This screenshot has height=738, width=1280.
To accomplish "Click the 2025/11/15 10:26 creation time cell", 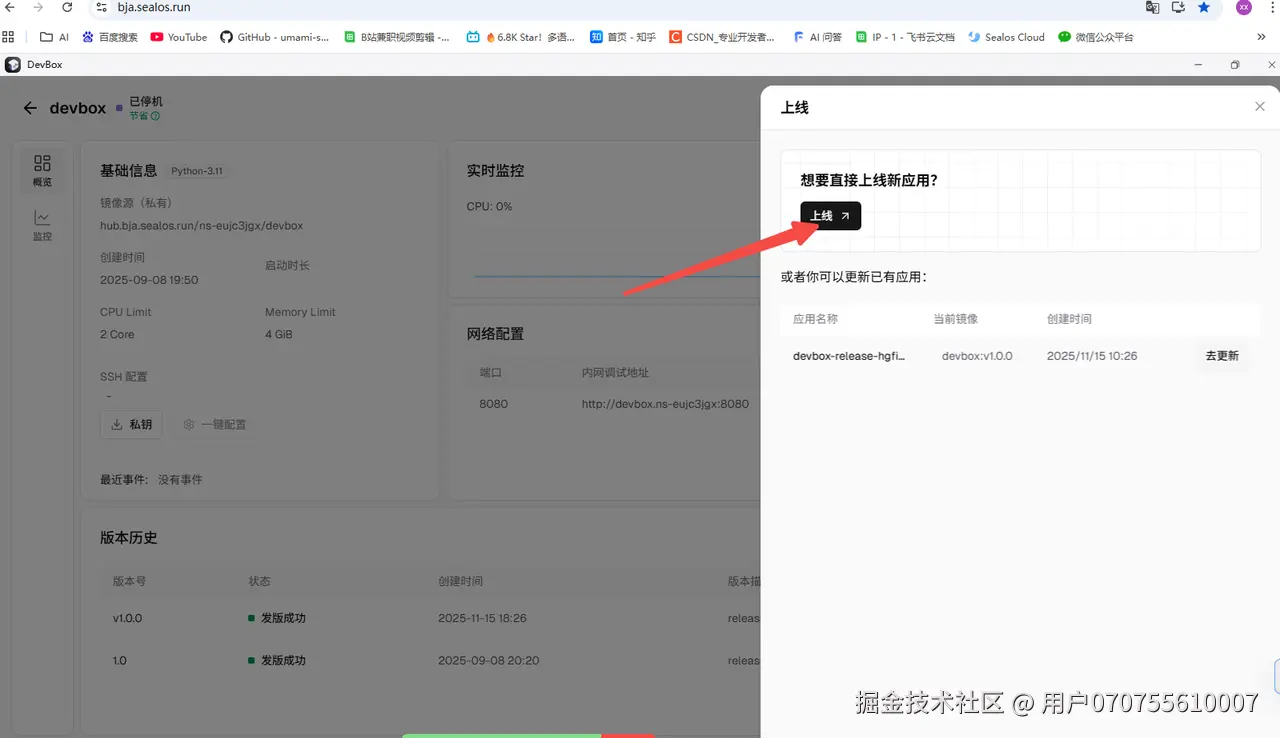I will pos(1092,356).
